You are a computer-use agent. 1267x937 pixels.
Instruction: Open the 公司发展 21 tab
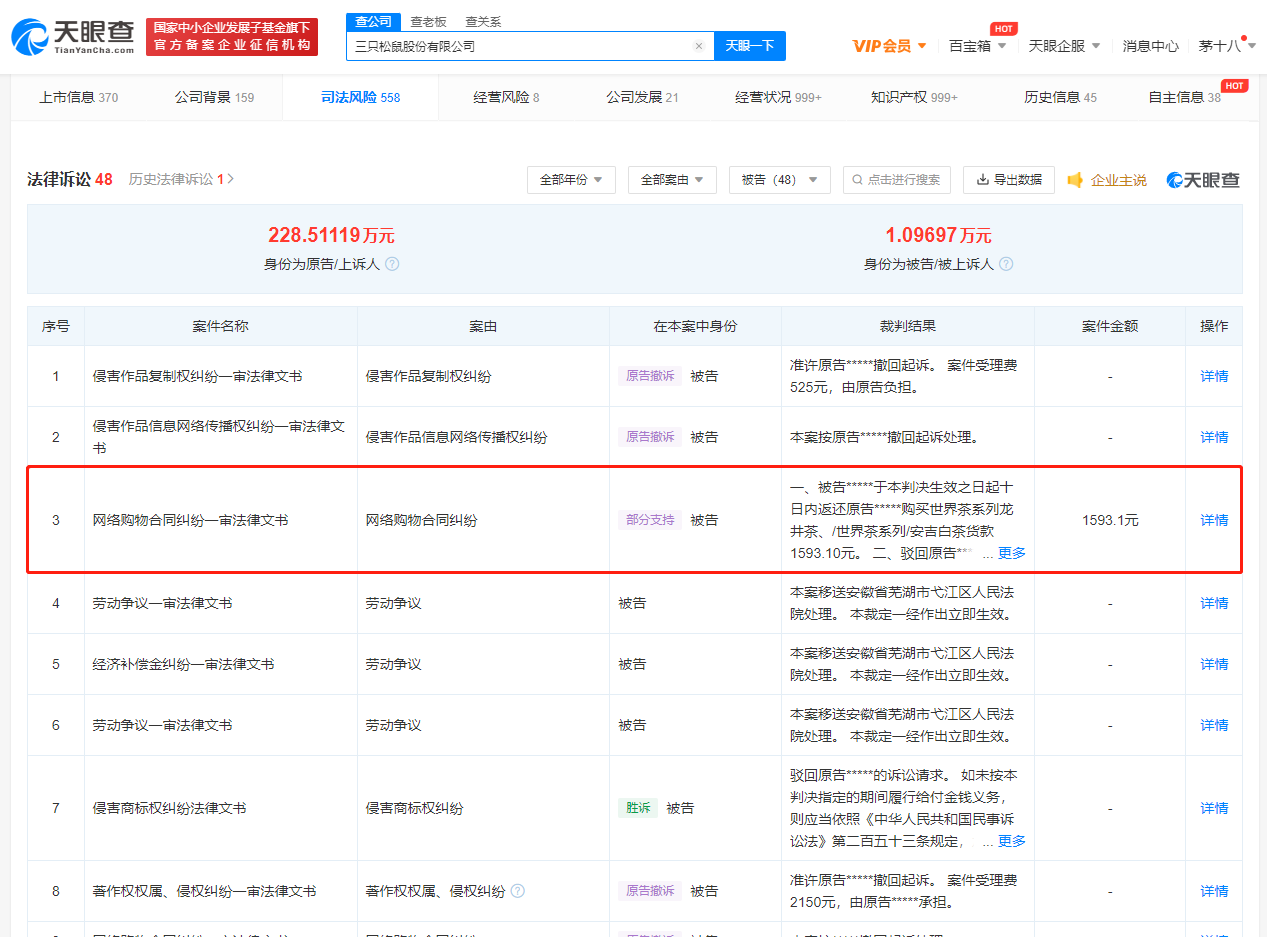point(642,97)
